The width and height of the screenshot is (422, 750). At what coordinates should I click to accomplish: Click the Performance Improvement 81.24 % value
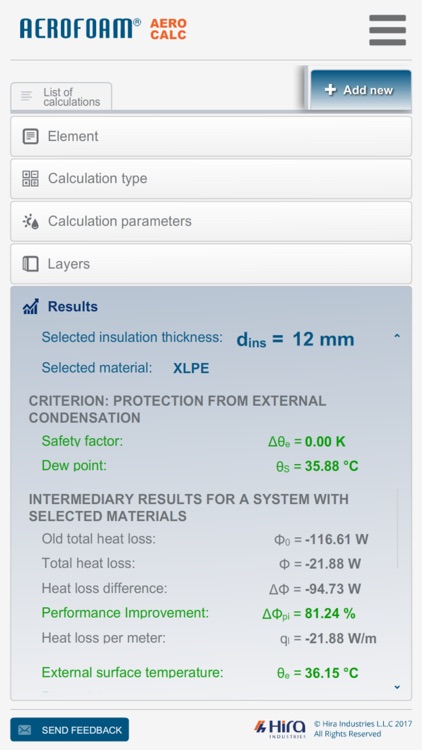point(309,614)
